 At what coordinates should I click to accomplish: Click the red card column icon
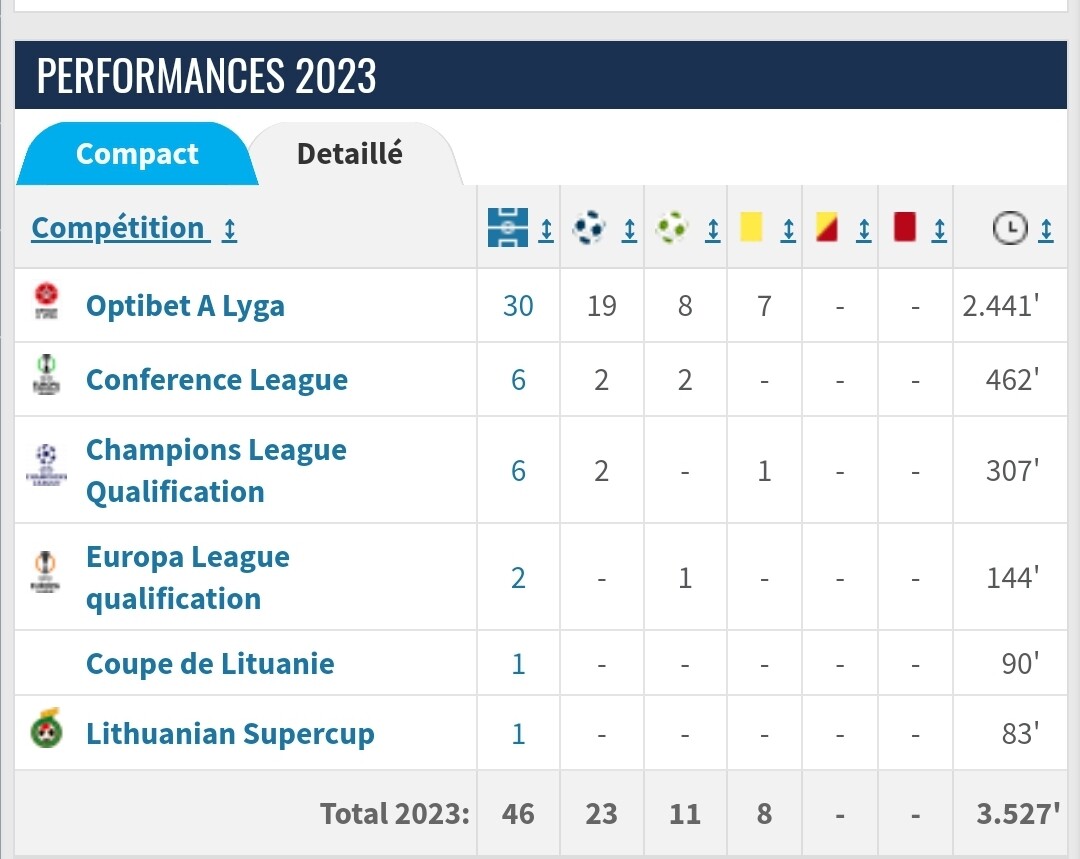coord(904,227)
